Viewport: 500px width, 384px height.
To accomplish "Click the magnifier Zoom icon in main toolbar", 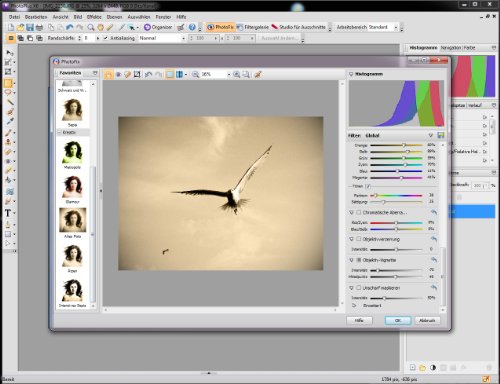I will coord(91,27).
